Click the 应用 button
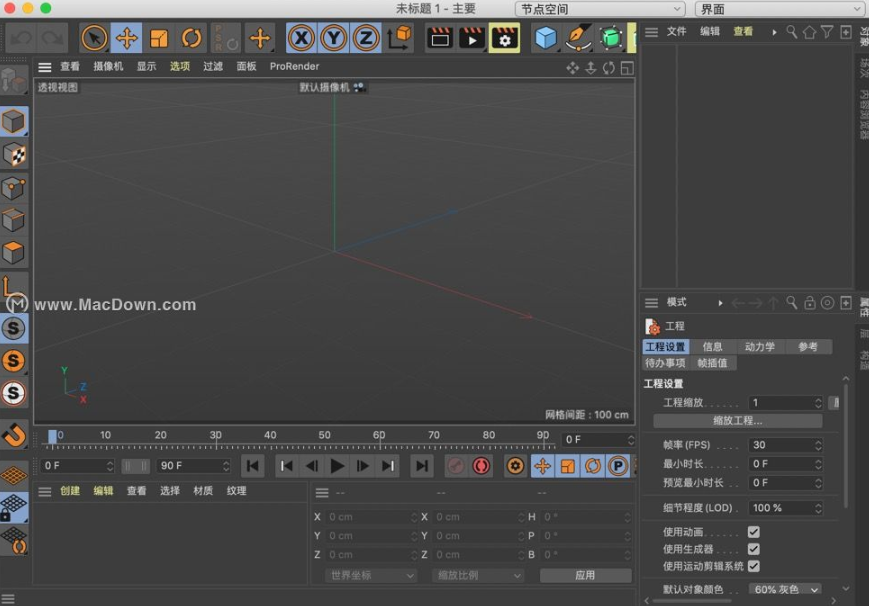 coord(585,575)
